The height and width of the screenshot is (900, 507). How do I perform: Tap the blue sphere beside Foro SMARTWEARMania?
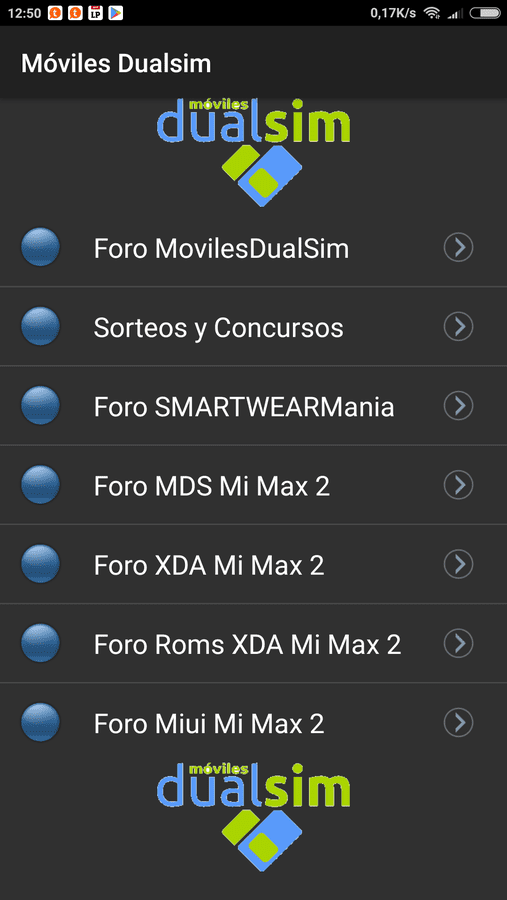point(40,406)
